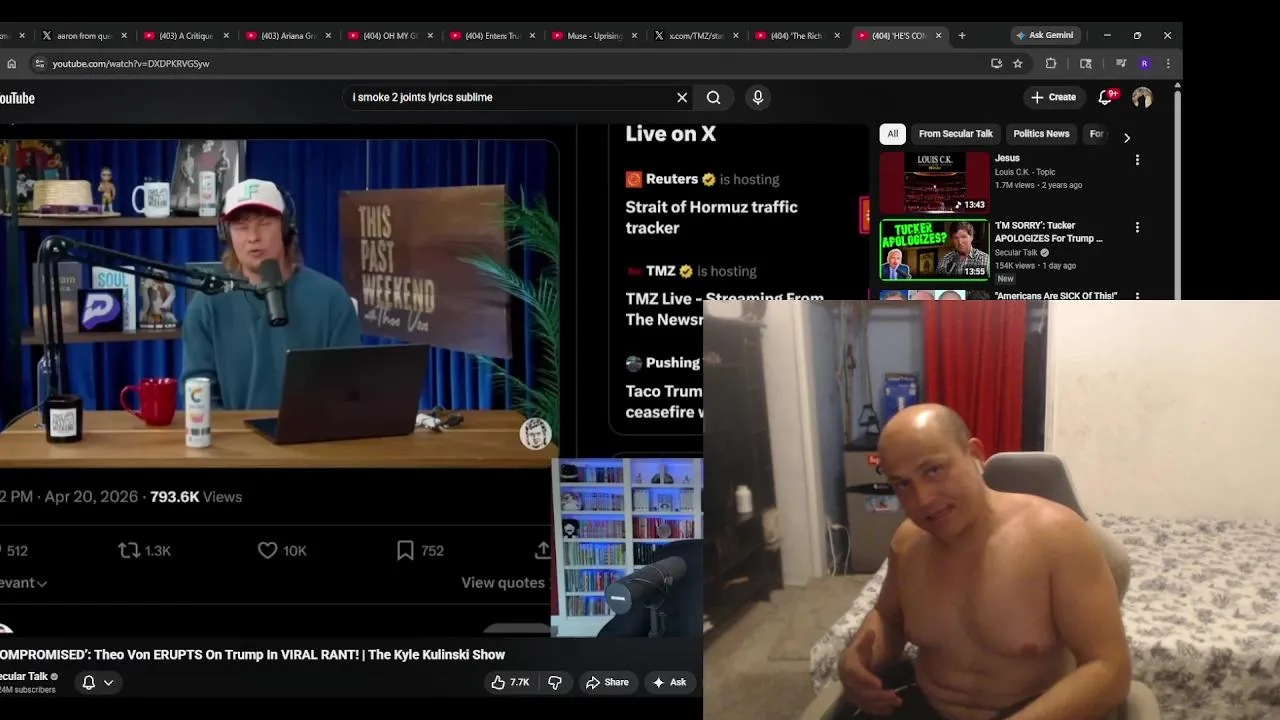Bookmark this page with the star icon
The height and width of the screenshot is (720, 1280).
pyautogui.click(x=1018, y=63)
